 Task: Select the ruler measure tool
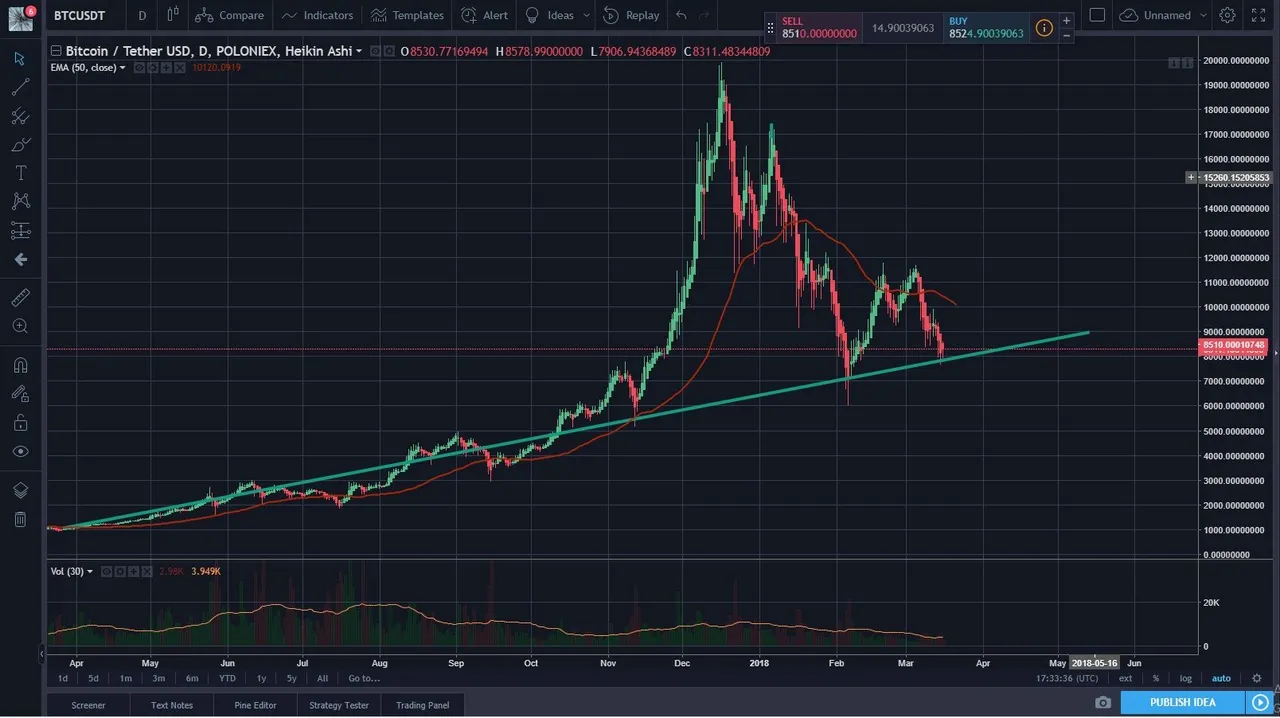(20, 297)
